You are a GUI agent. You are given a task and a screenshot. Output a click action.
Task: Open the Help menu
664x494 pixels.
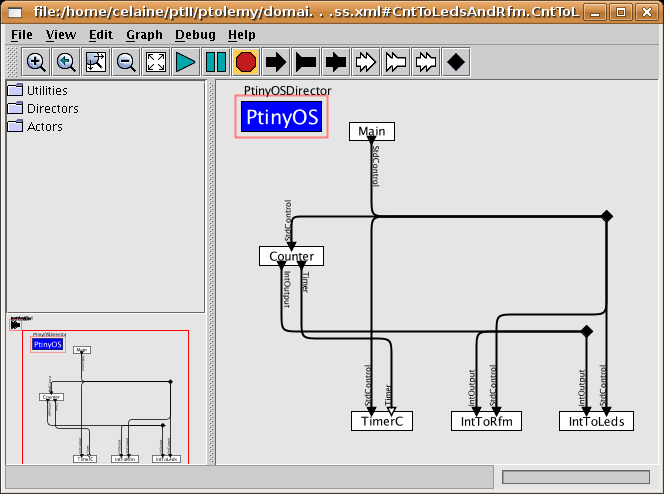pyautogui.click(x=242, y=35)
